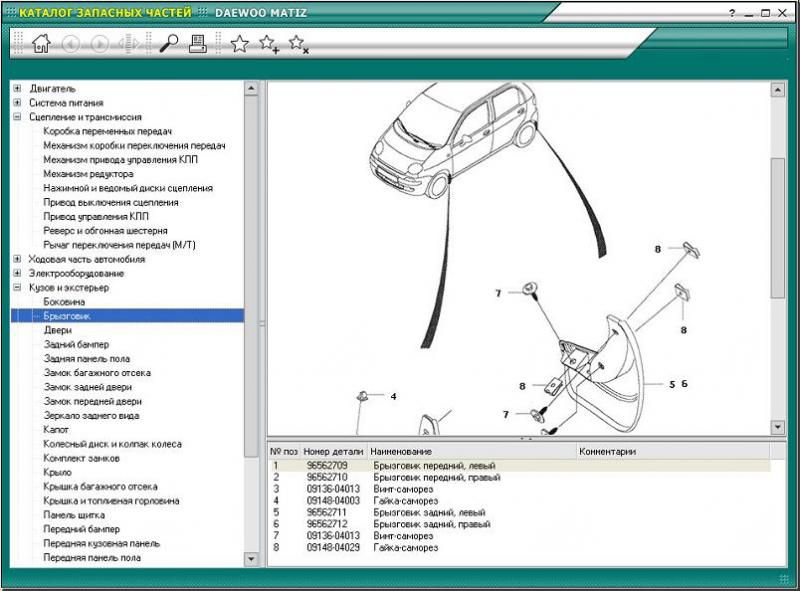Click the Номер детали column header
Screen dimensions: 800x591
pyautogui.click(x=332, y=451)
